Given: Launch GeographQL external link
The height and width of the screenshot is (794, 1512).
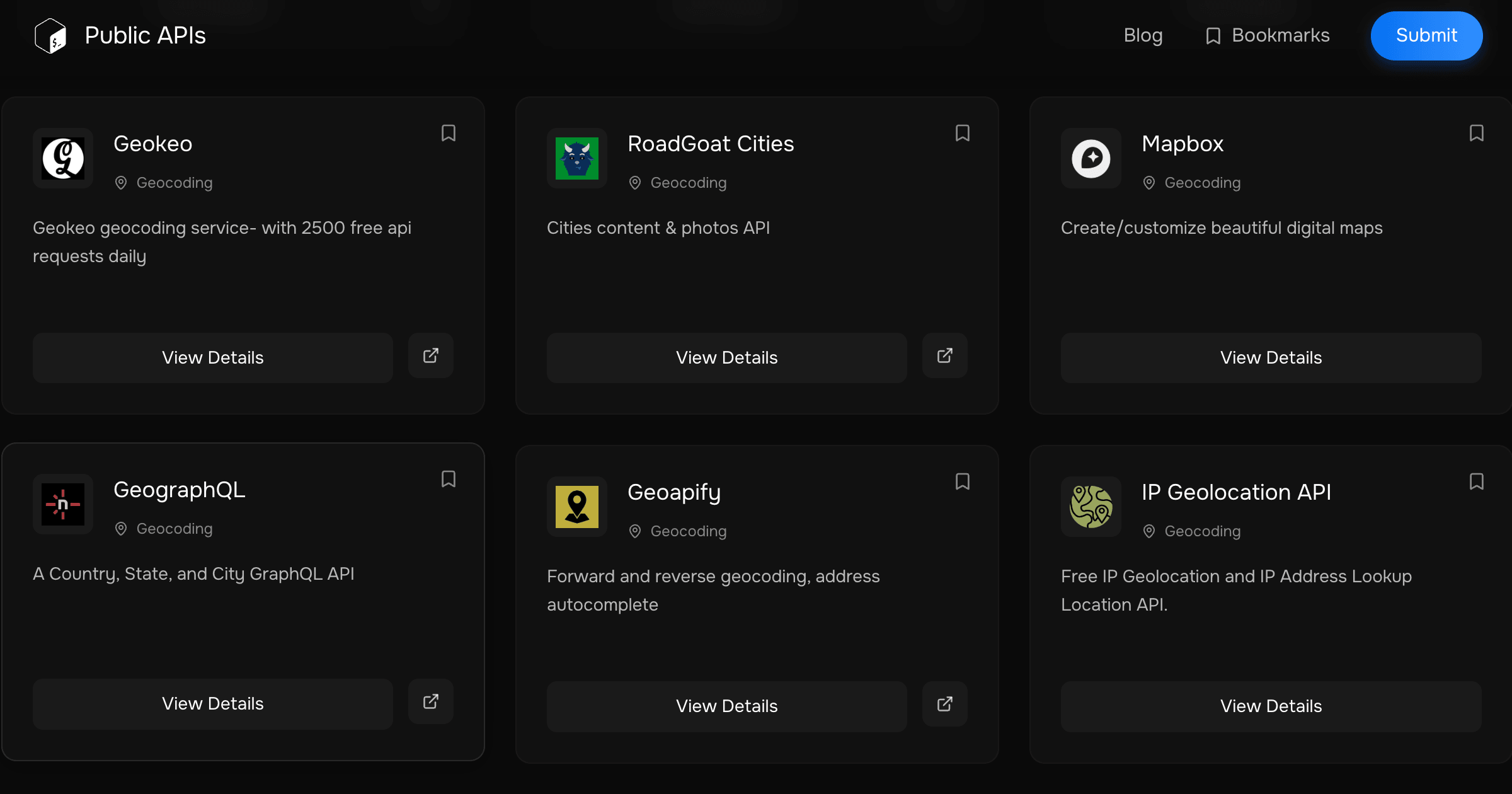Looking at the screenshot, I should (x=431, y=702).
